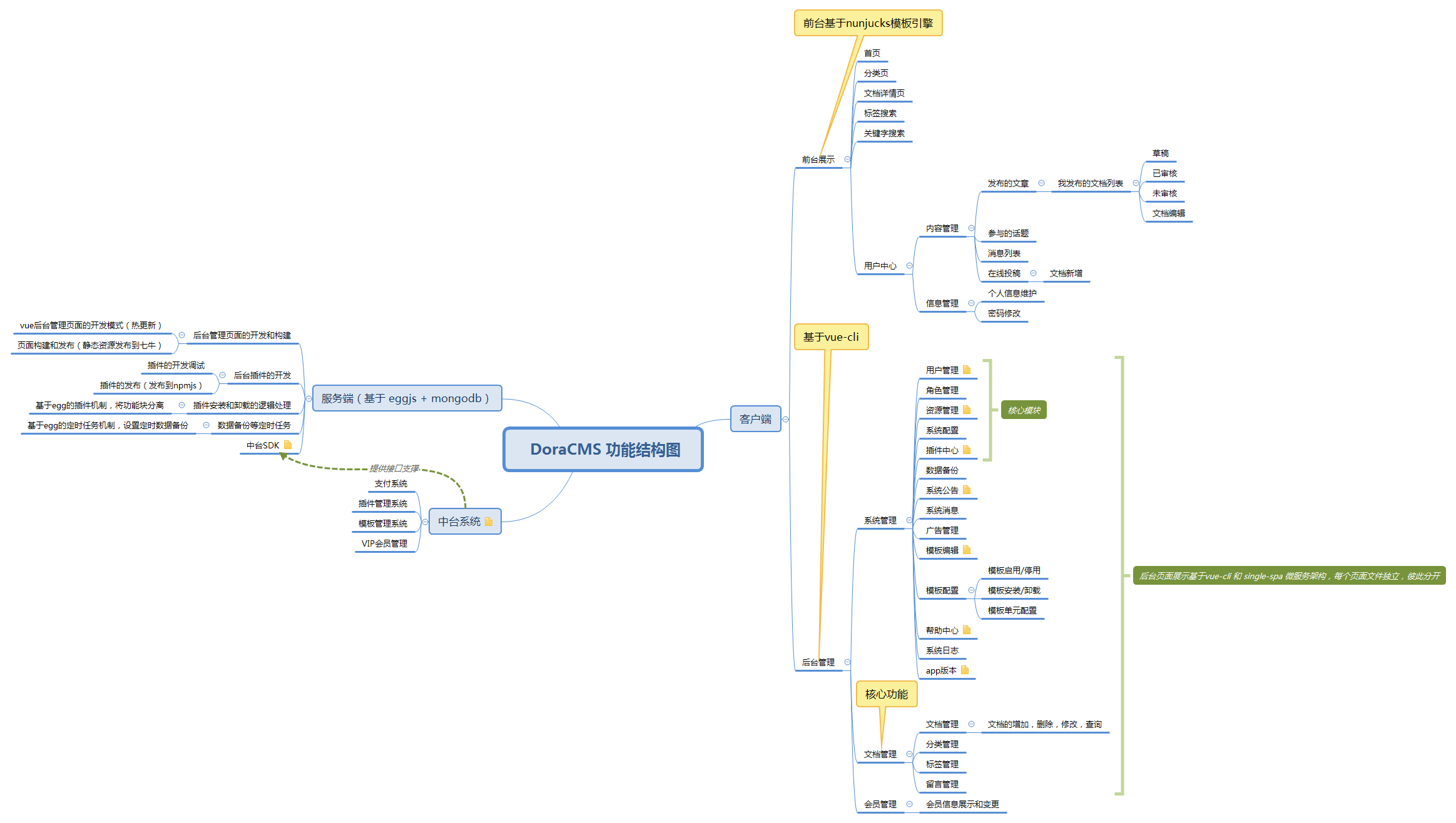This screenshot has width=1456, height=823.
Task: Select the 角色管理 node
Action: [942, 390]
